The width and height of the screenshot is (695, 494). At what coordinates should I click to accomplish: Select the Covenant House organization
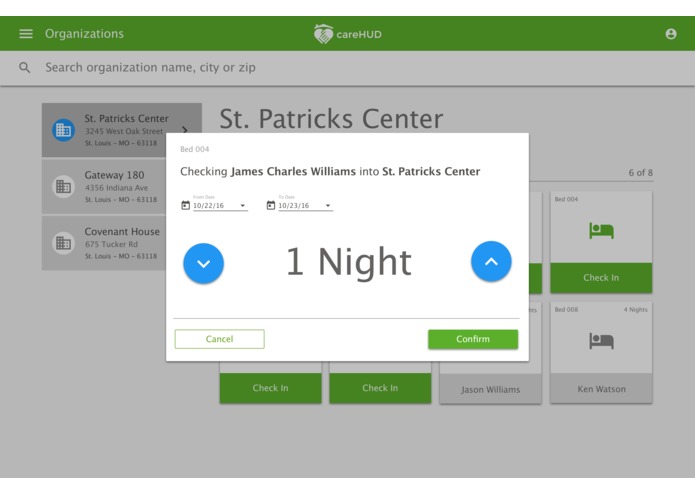104,243
